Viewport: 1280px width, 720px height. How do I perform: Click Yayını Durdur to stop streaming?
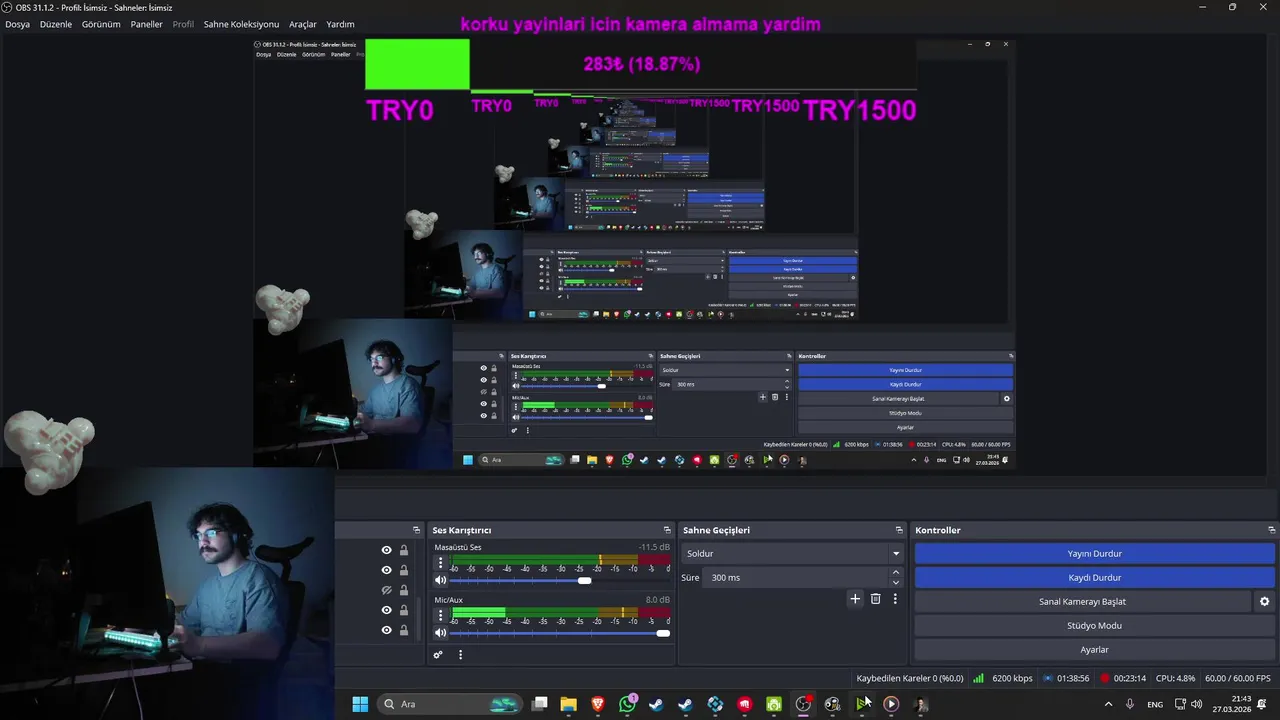tap(1094, 553)
